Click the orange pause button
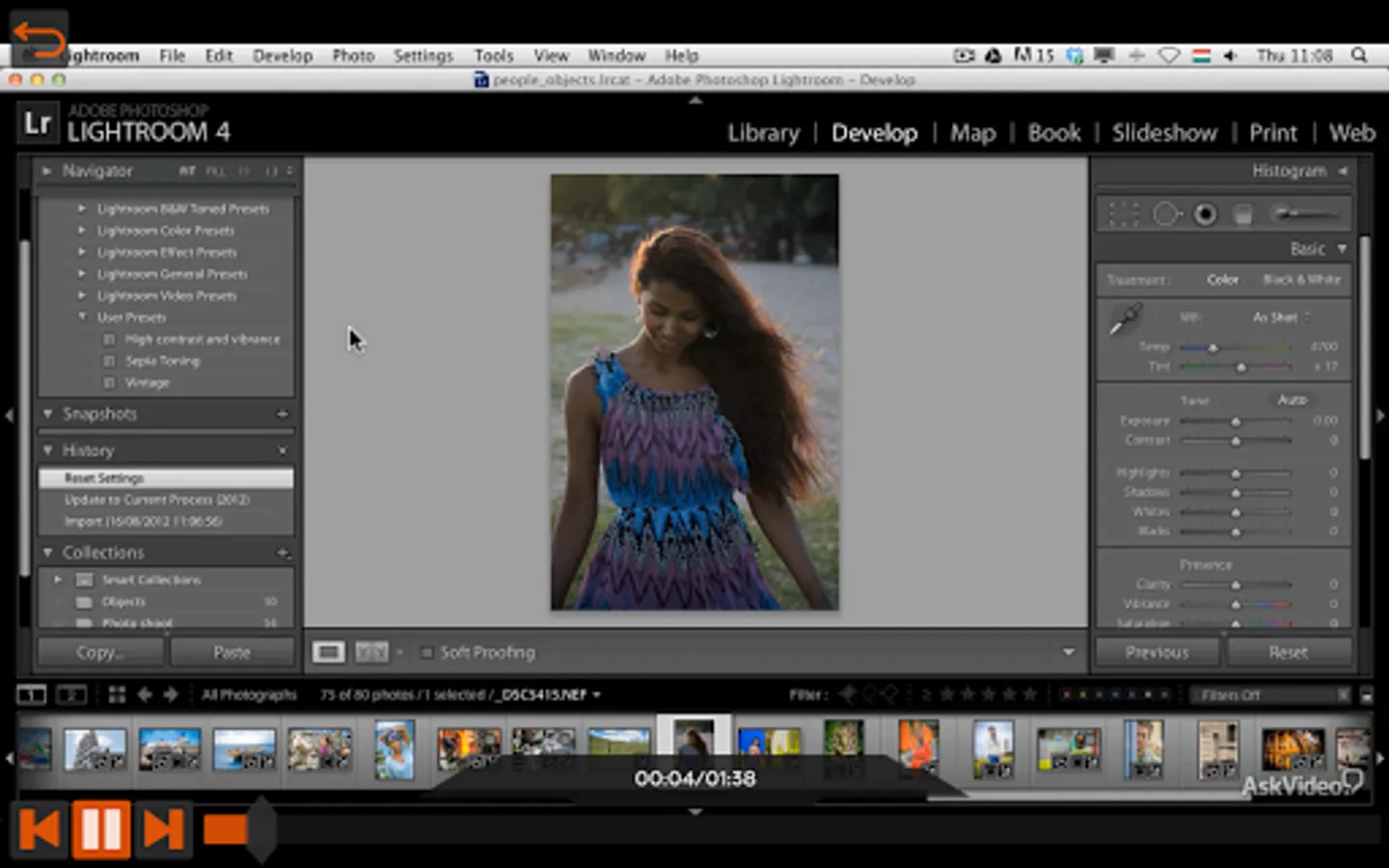 (101, 829)
